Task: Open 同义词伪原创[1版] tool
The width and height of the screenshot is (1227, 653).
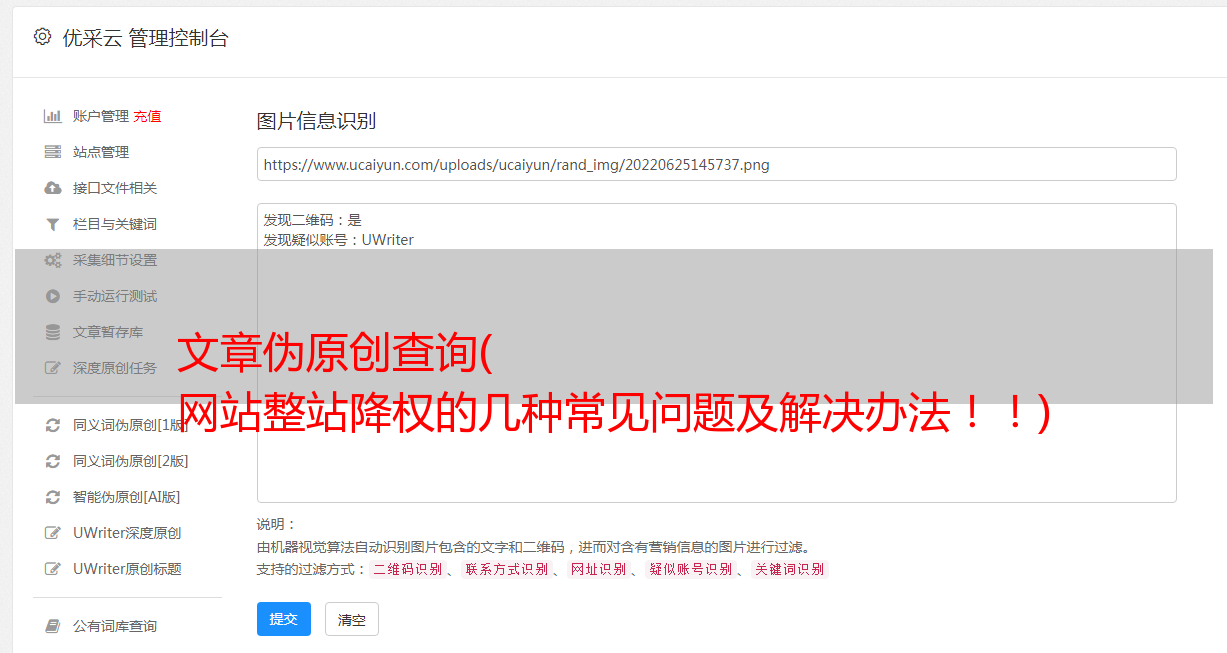Action: coord(130,425)
